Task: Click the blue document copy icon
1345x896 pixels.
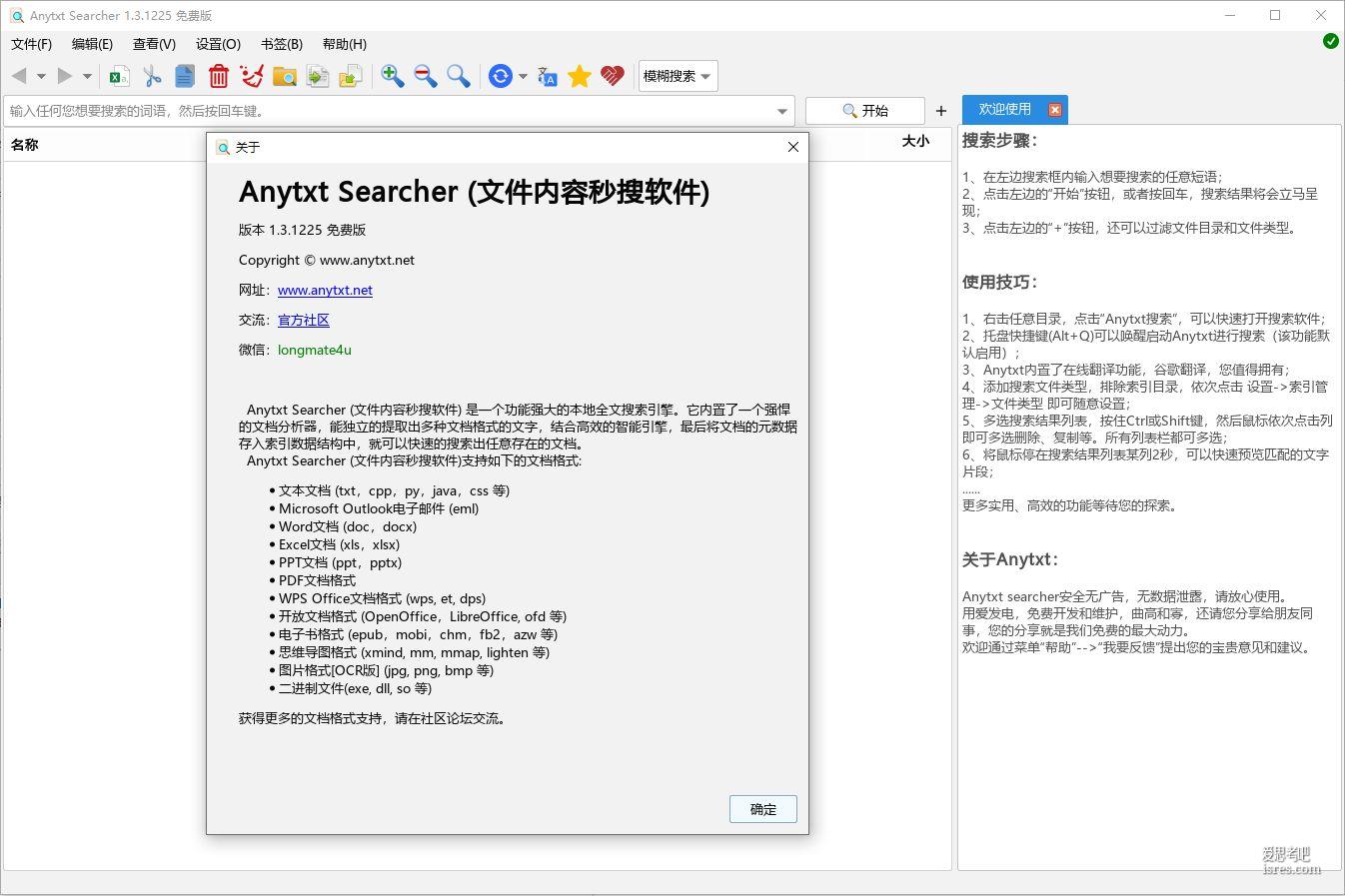Action: pos(185,76)
